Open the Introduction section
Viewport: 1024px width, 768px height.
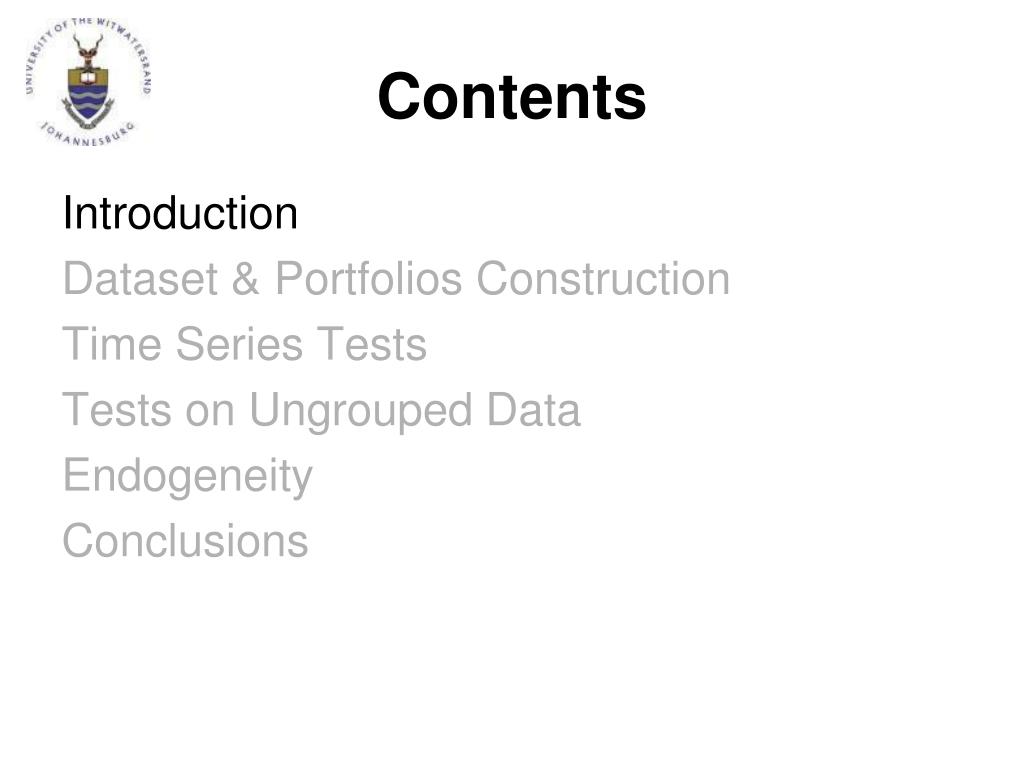[180, 213]
